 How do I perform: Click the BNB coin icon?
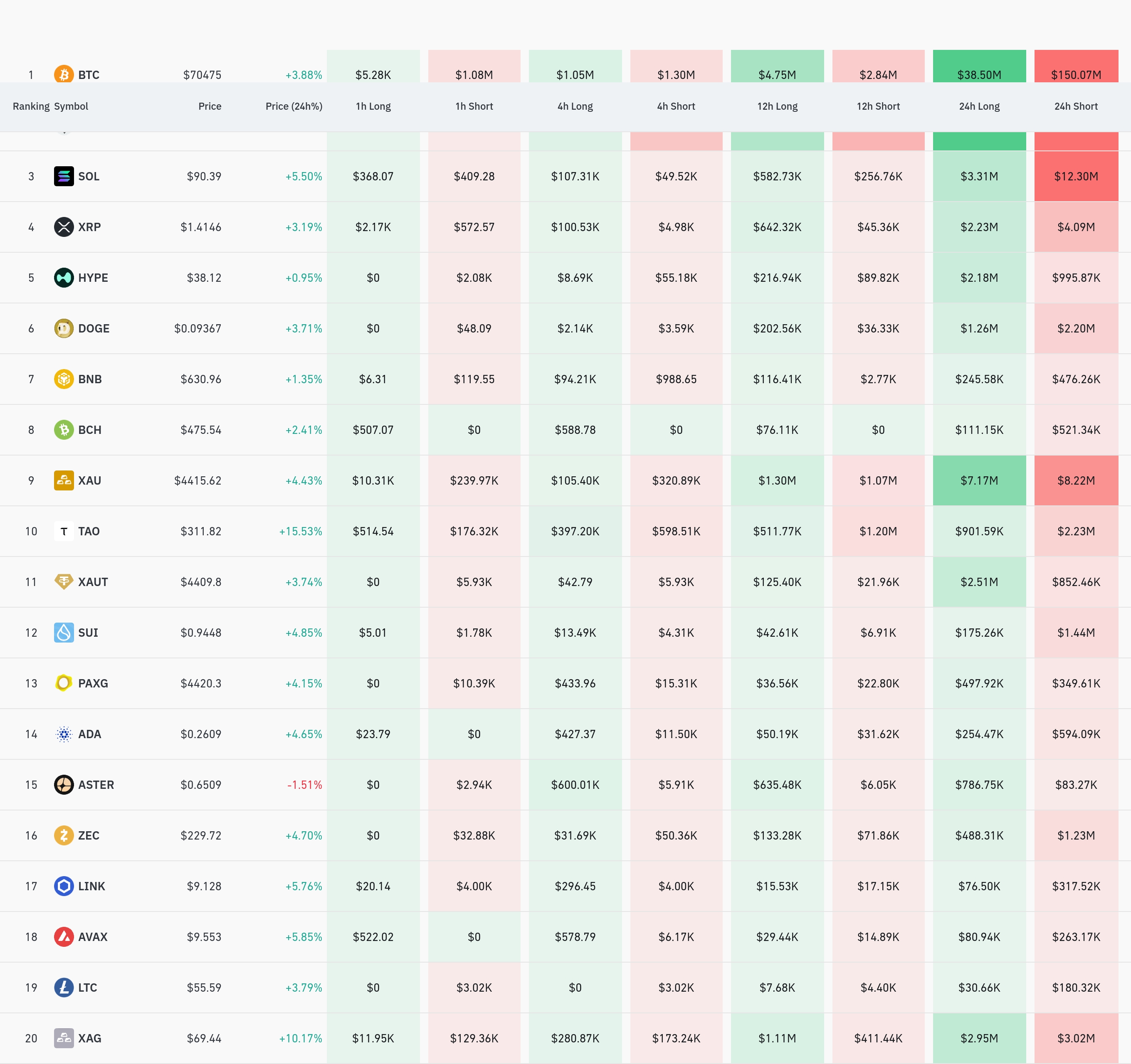tap(64, 379)
